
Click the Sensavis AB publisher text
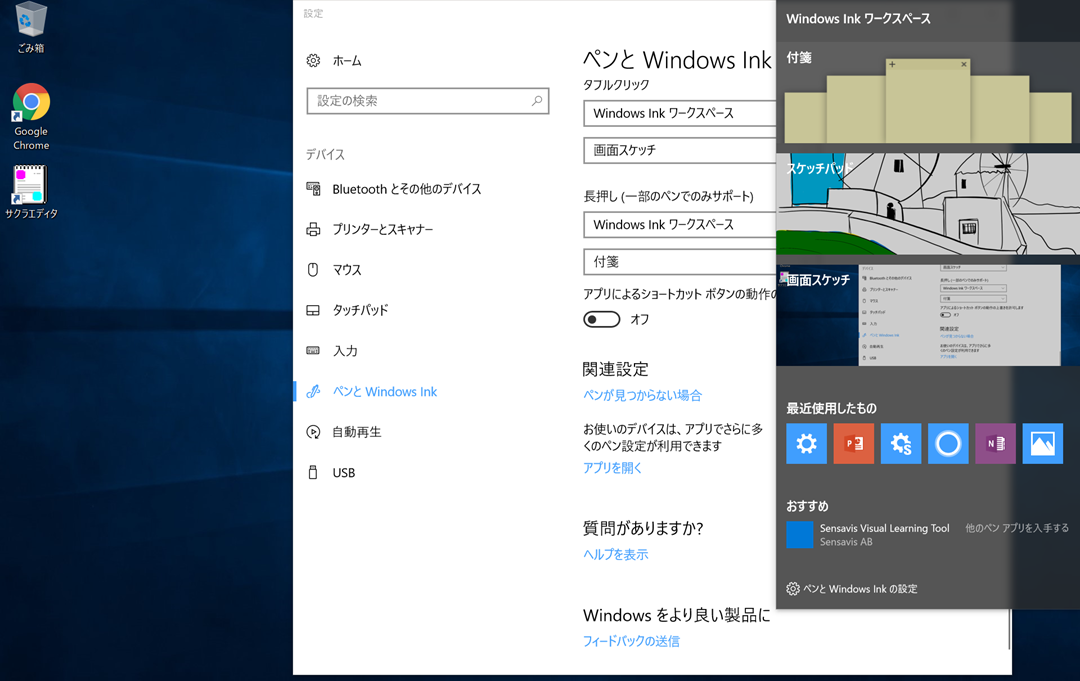[x=846, y=543]
